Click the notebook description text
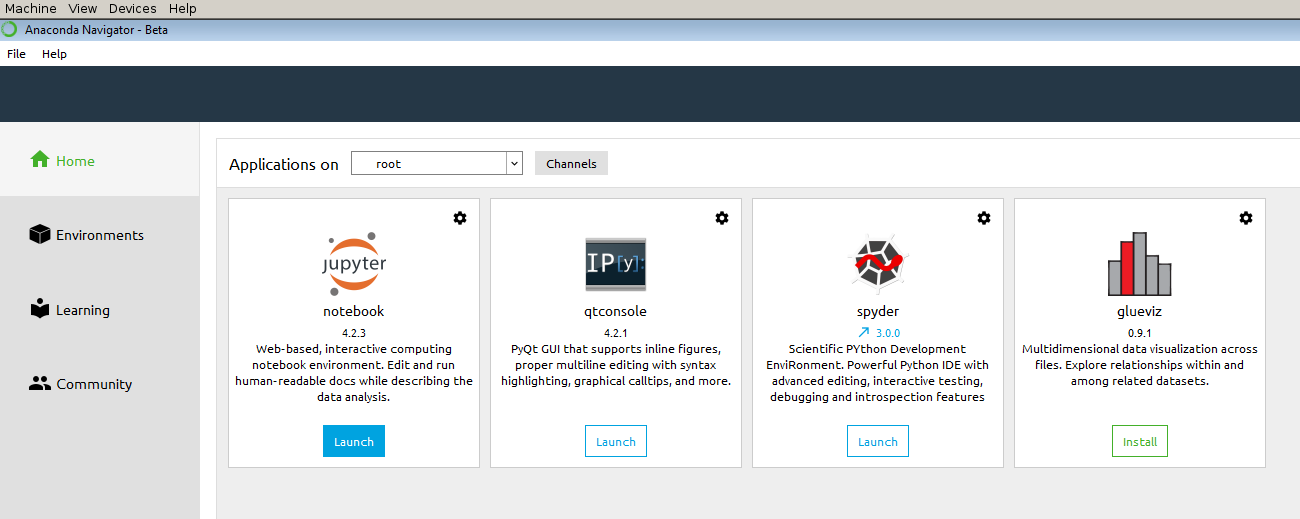 pyautogui.click(x=354, y=373)
